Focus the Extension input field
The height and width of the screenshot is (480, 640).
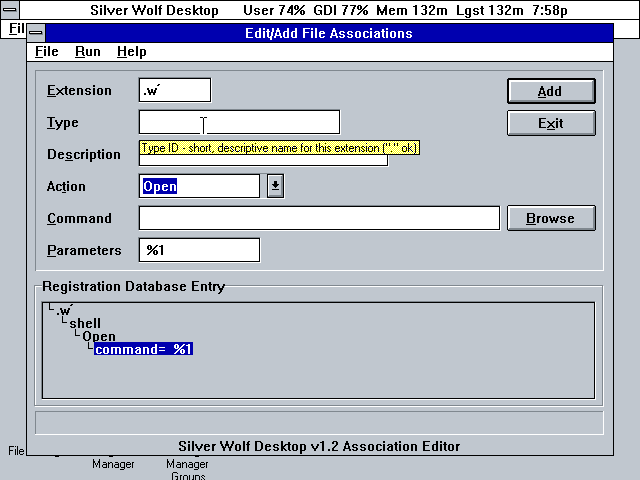[175, 90]
